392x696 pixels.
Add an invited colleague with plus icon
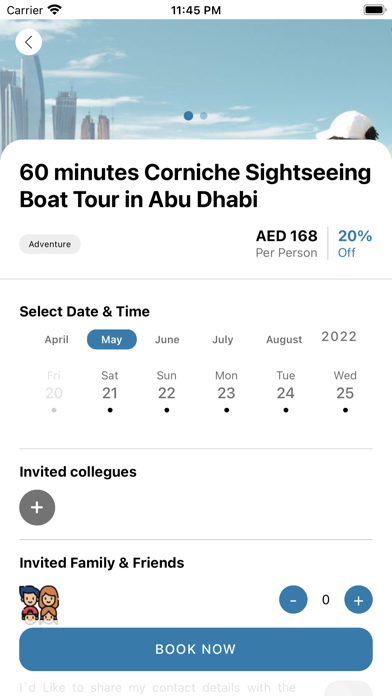coord(37,507)
